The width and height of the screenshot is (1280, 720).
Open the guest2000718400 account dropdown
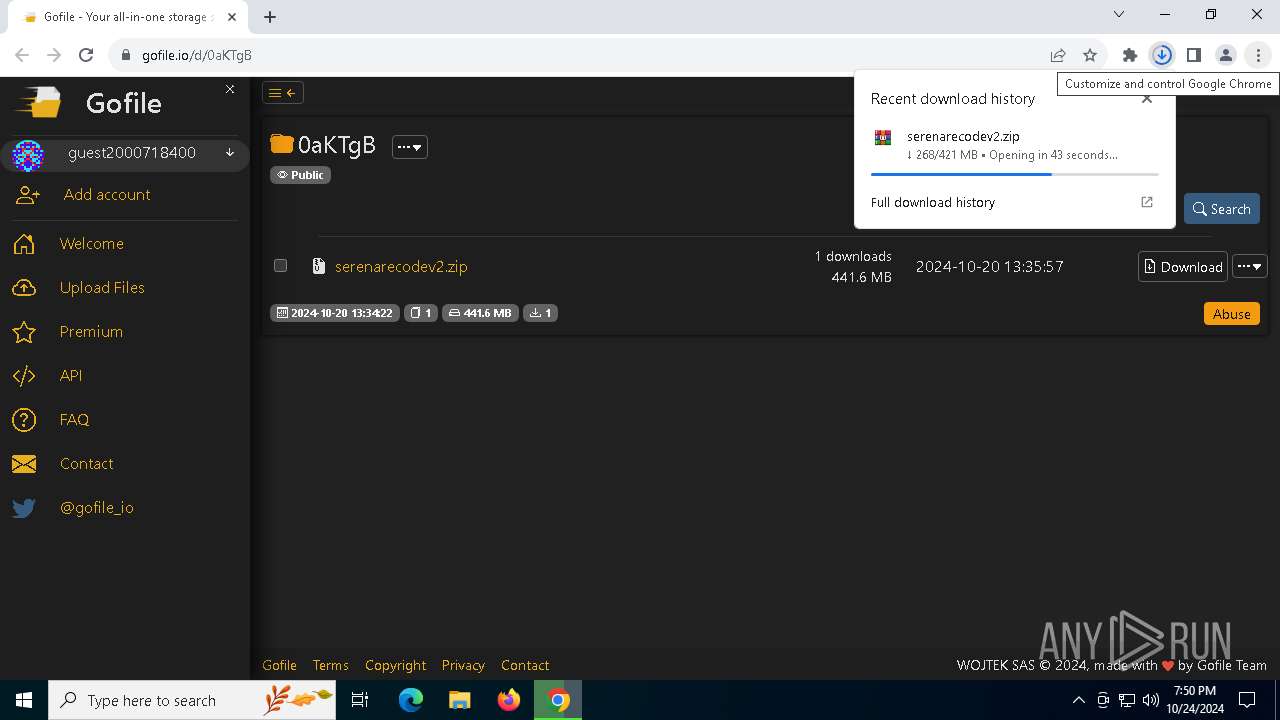coord(229,153)
